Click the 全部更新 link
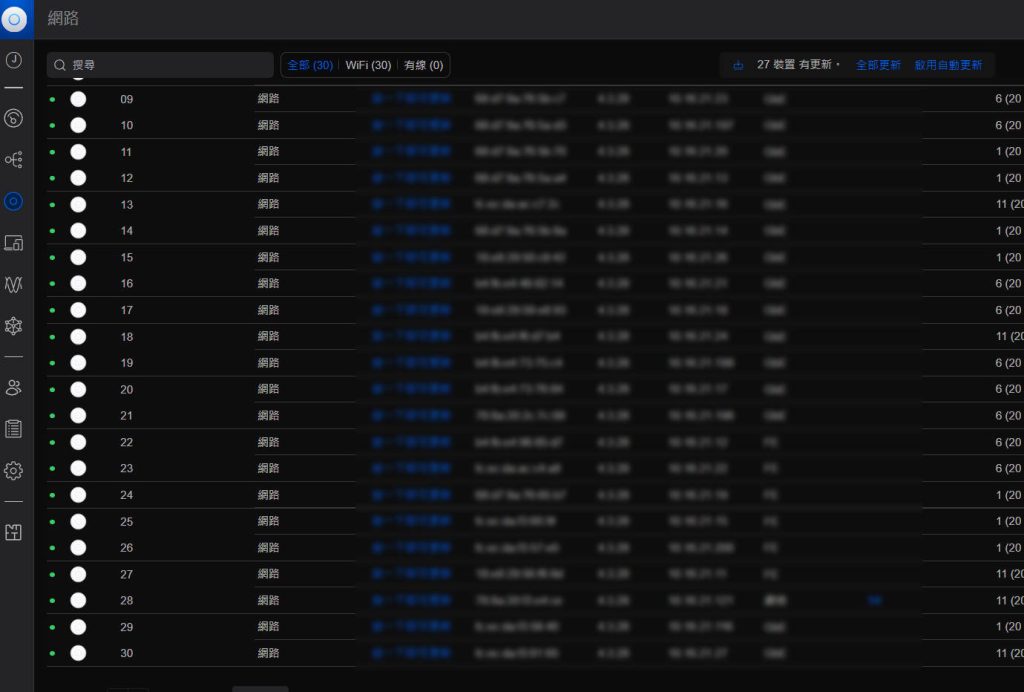Screen dimensions: 1024x692 click(878, 65)
